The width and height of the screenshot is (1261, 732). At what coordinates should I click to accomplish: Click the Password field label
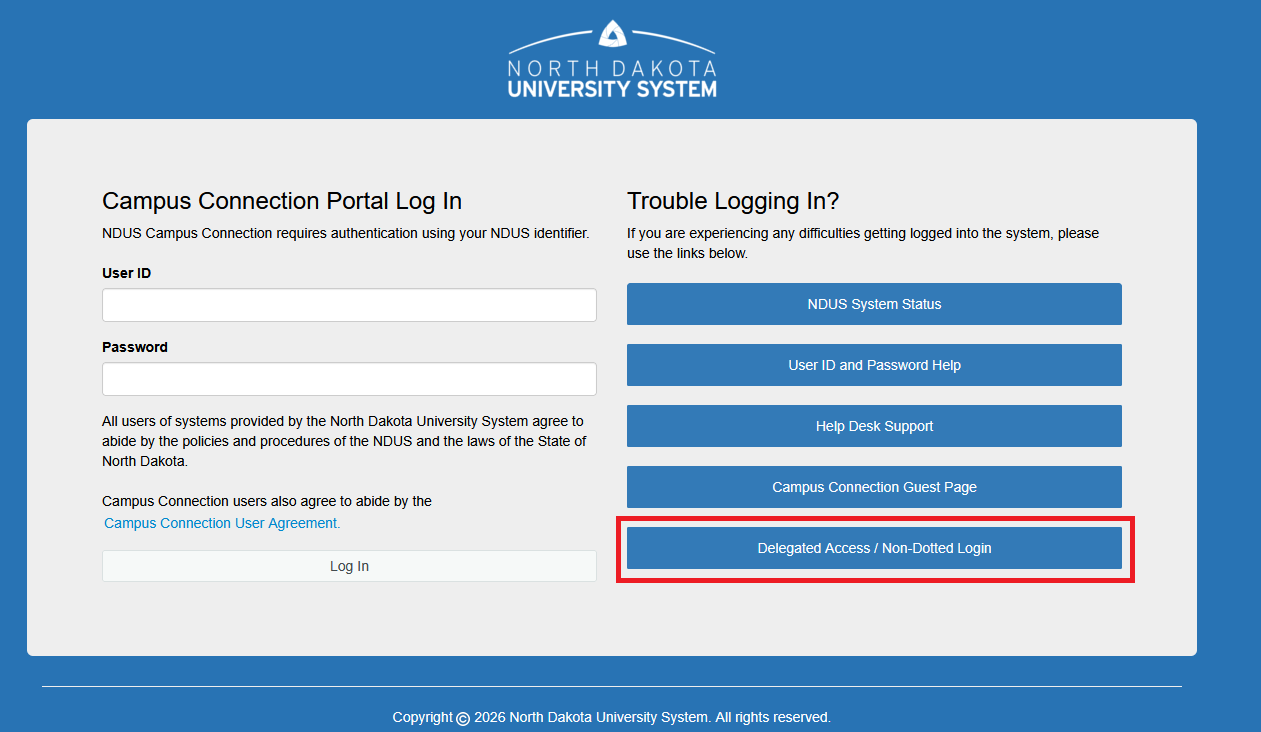point(135,347)
